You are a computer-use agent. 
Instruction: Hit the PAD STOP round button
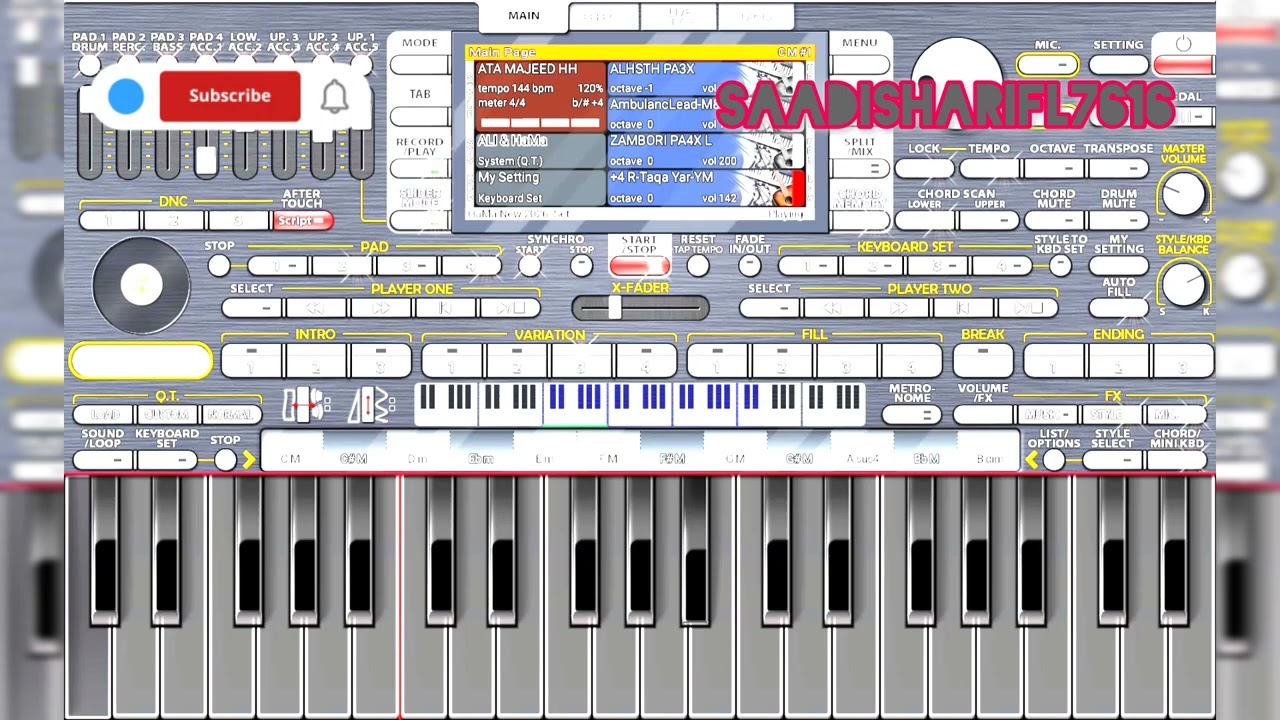click(x=219, y=266)
